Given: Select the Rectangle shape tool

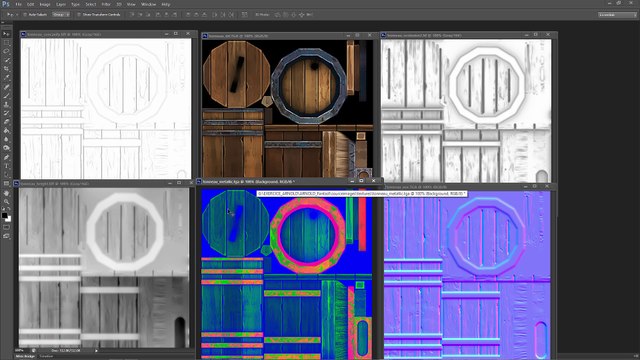Looking at the screenshot, I should tap(6, 183).
